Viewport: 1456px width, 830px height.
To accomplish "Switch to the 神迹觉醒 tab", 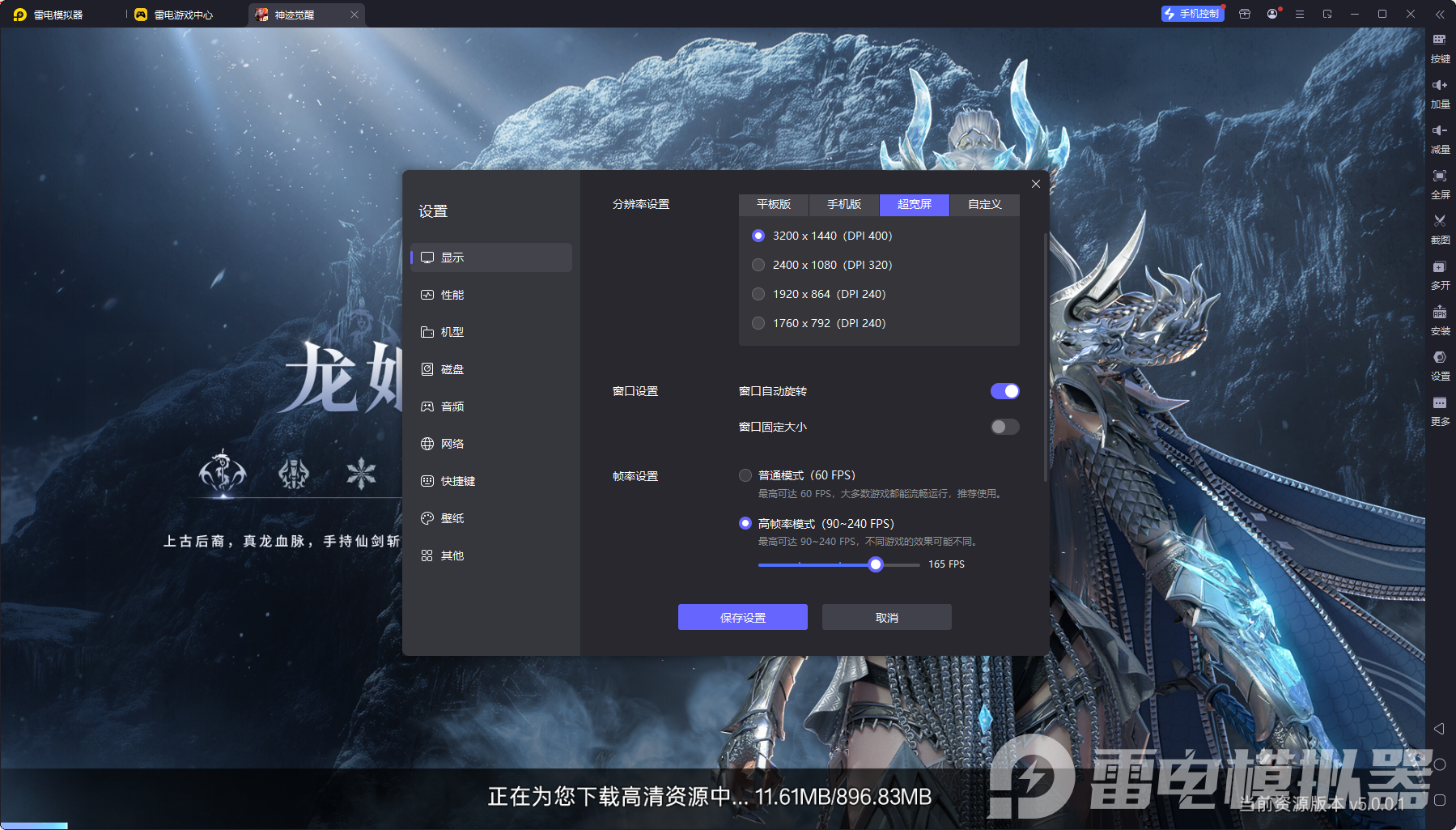I will click(x=308, y=15).
